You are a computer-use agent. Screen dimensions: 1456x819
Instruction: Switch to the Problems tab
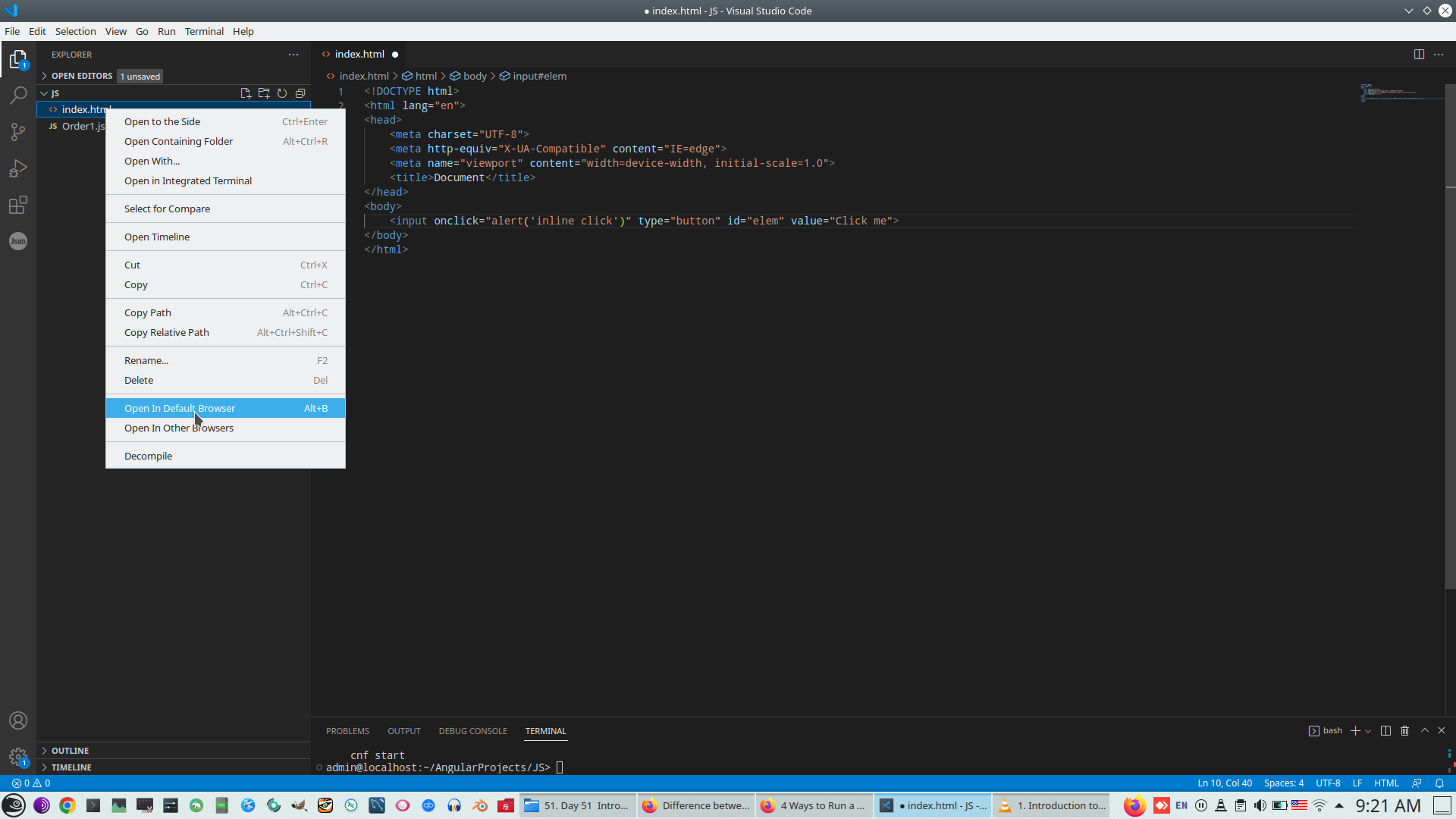347,731
